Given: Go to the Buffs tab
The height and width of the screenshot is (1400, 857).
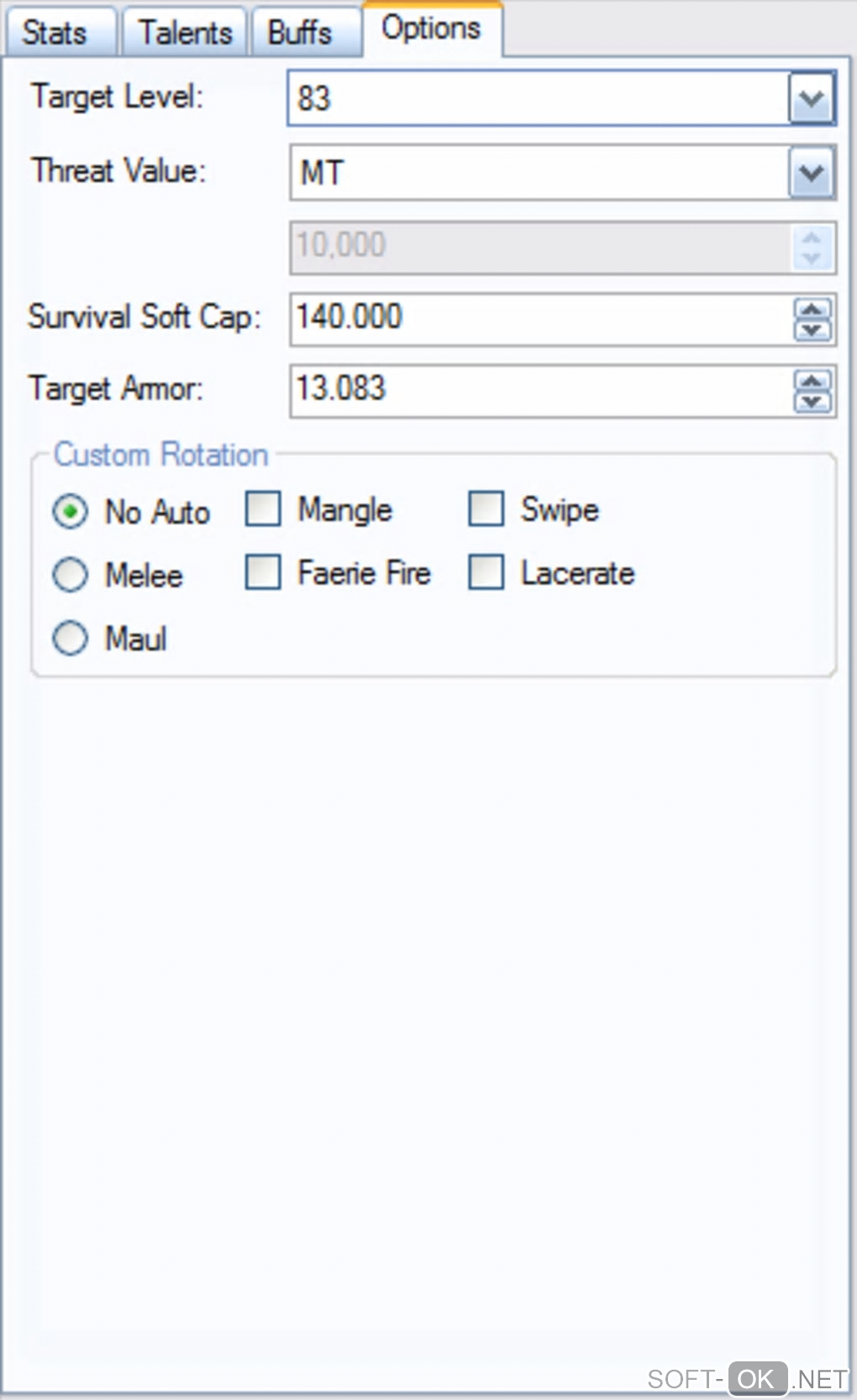Looking at the screenshot, I should 300,33.
